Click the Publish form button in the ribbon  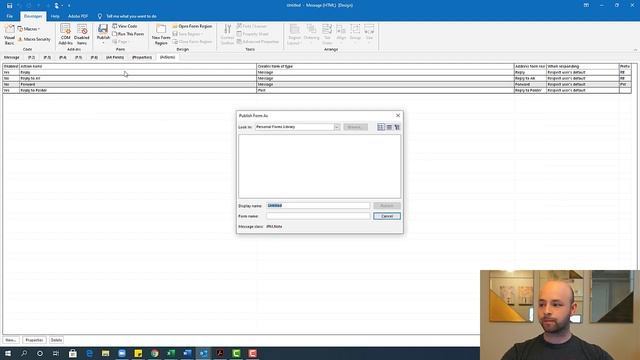point(103,33)
